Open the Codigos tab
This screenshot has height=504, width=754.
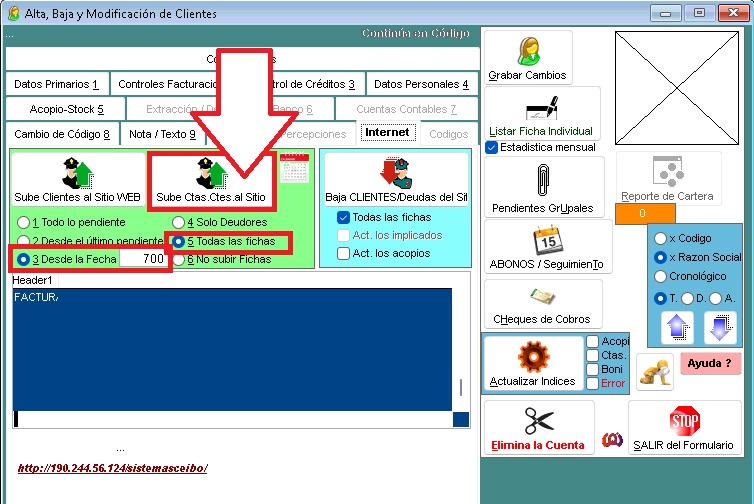449,134
